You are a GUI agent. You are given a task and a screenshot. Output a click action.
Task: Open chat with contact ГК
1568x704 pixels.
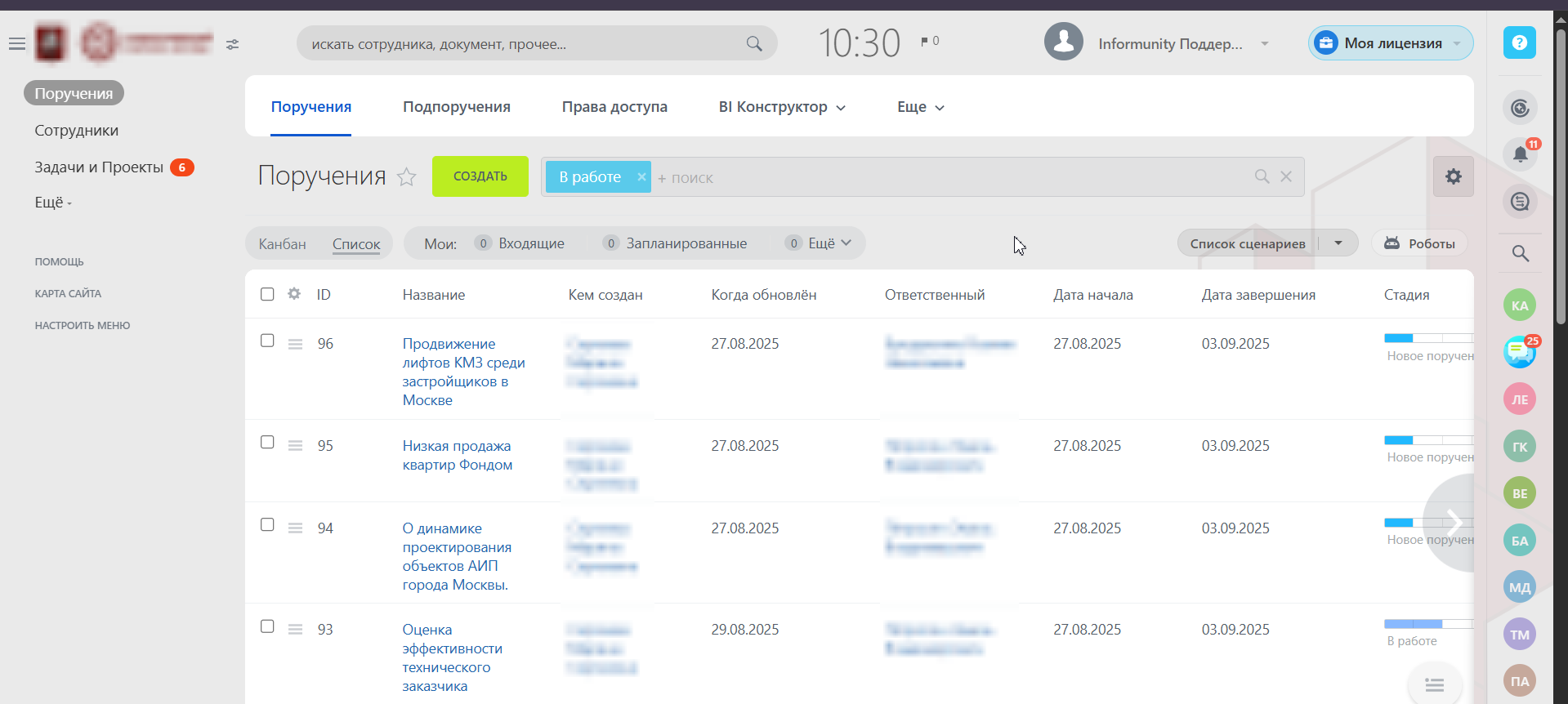tap(1519, 446)
